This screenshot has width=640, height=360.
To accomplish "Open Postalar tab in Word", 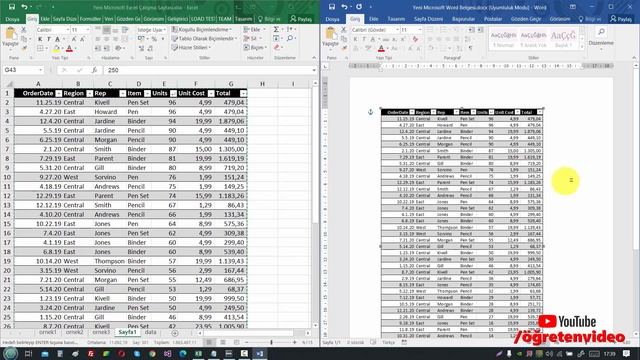I will [493, 19].
